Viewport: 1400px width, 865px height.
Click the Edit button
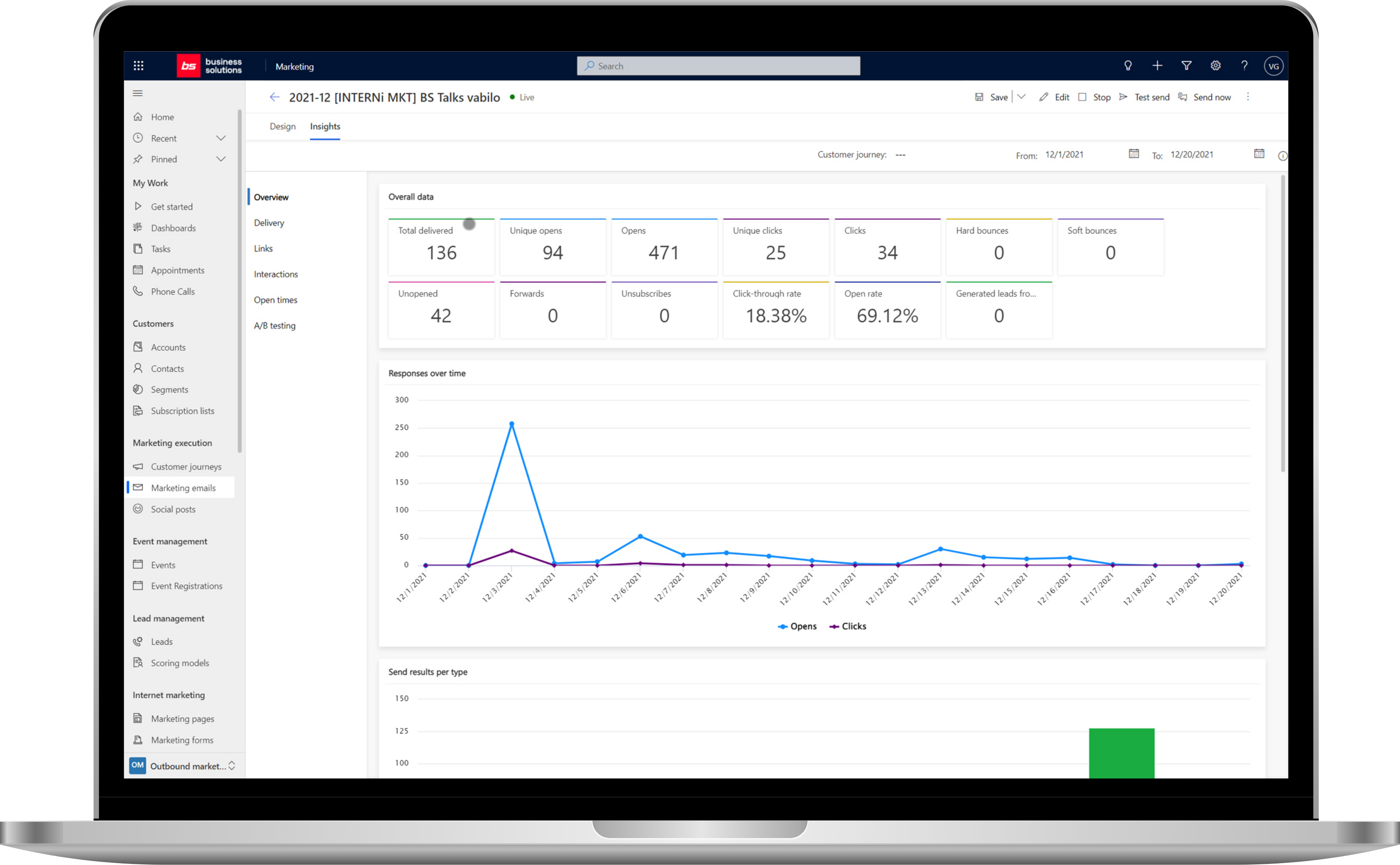tap(1054, 97)
